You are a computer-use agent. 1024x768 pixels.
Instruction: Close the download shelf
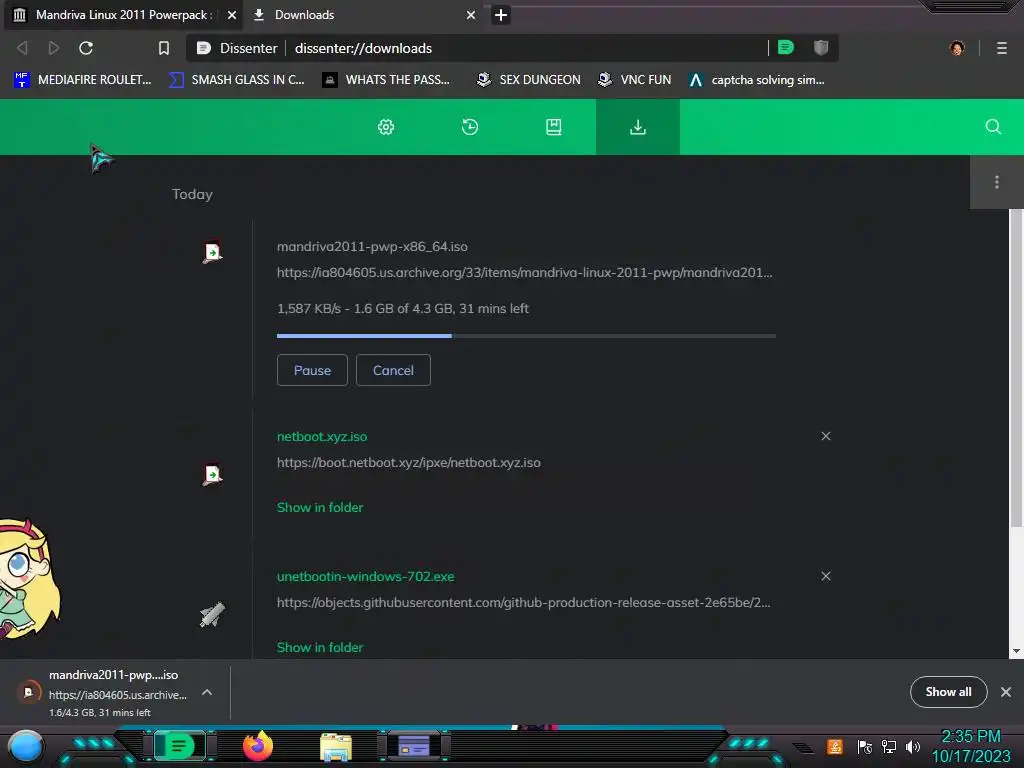(1006, 692)
